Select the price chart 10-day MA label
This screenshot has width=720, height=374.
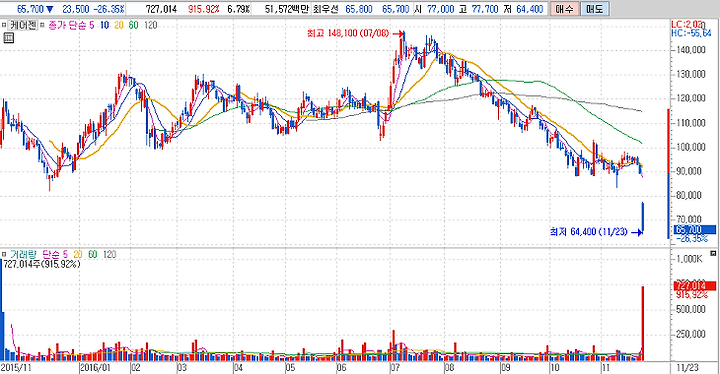click(x=105, y=25)
